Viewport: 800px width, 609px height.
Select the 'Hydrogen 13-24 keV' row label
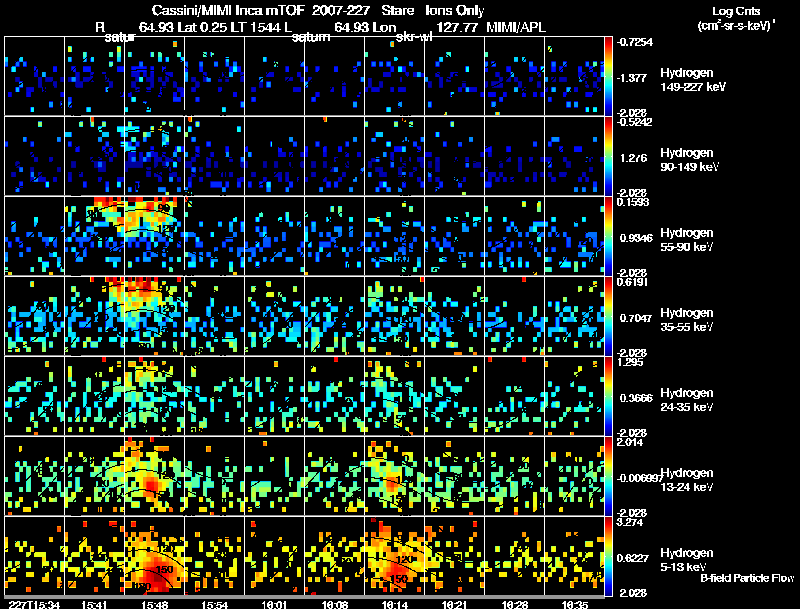click(x=687, y=480)
